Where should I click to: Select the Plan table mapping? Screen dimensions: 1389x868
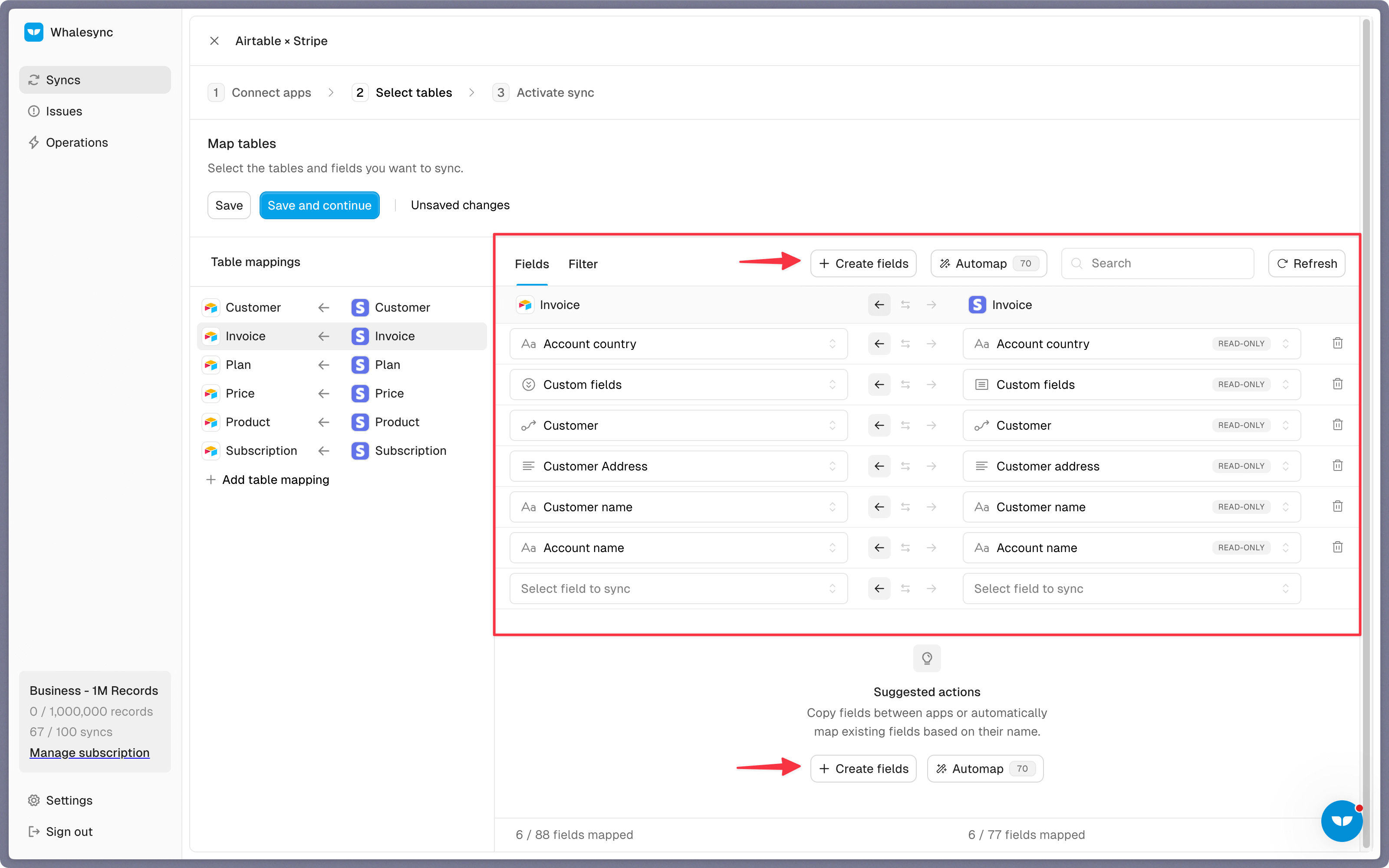342,365
